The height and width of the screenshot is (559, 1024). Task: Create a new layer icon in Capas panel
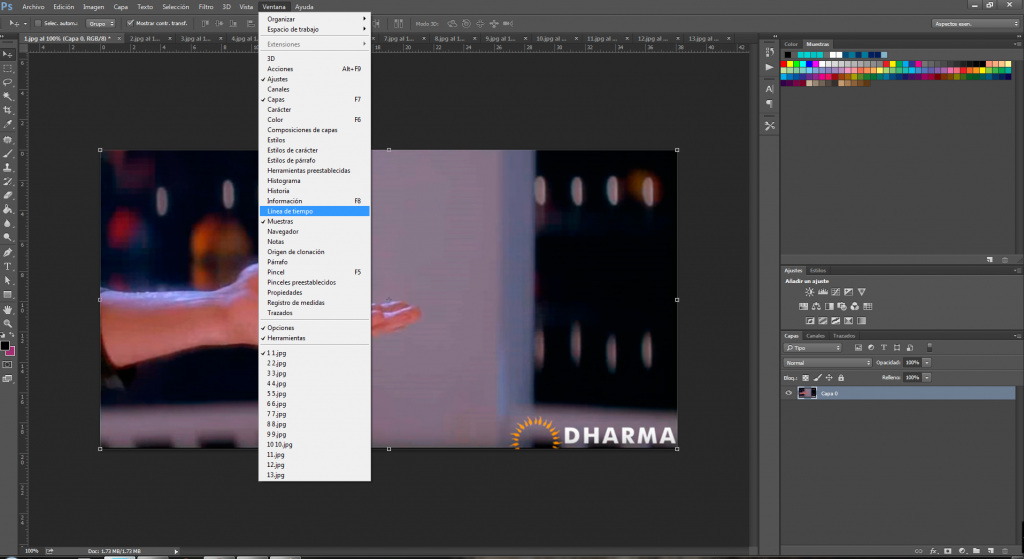coord(991,551)
